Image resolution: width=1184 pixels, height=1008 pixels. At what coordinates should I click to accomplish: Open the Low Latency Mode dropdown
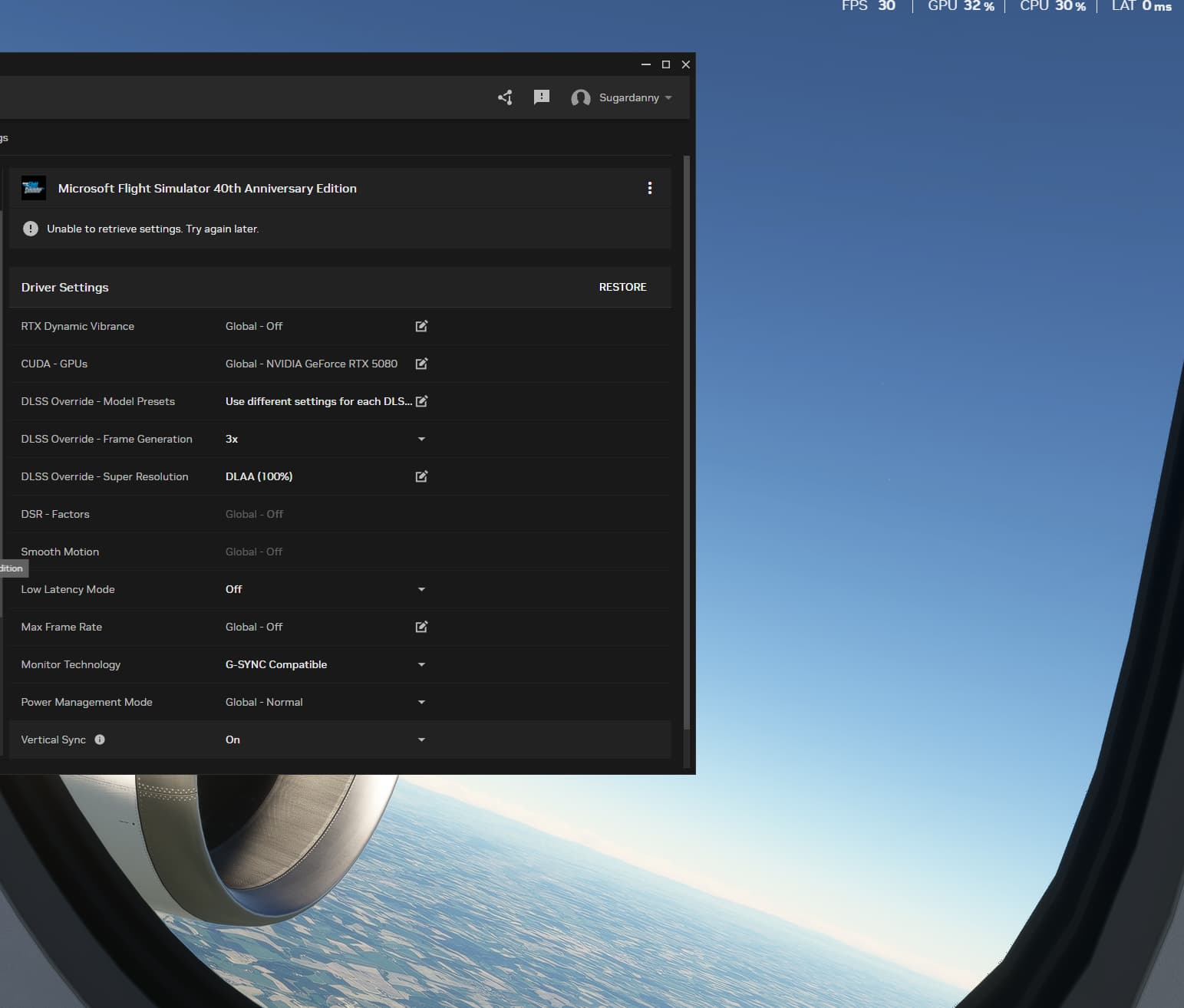[x=421, y=589]
